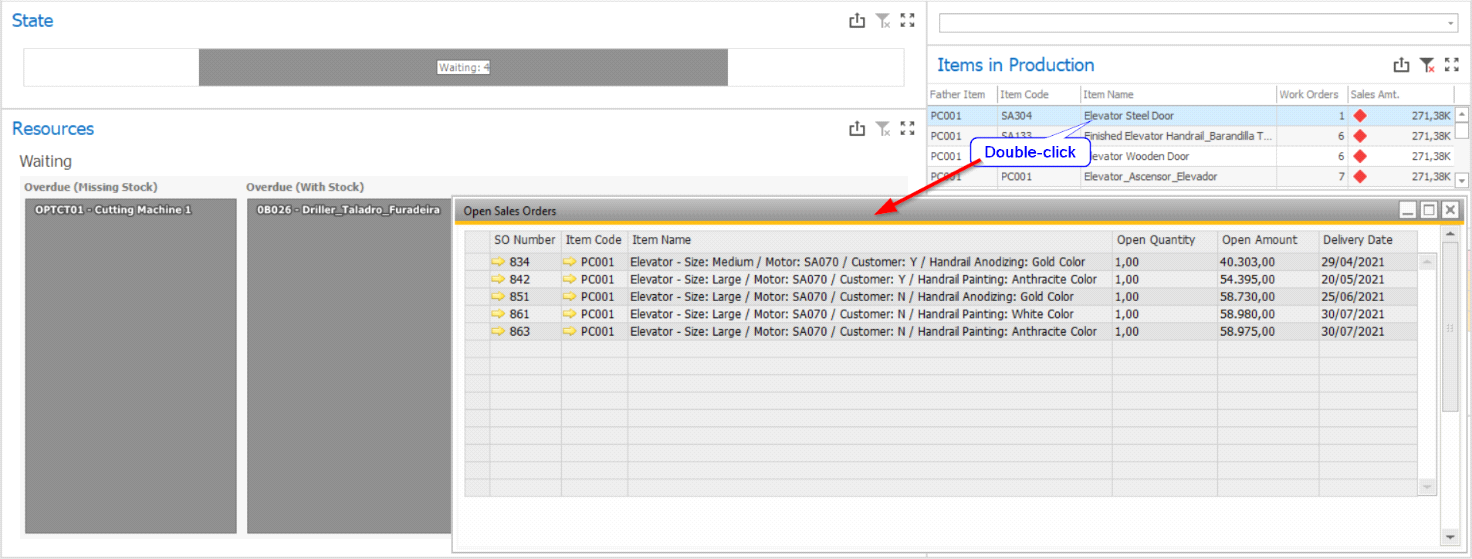
Task: Select the OPTCT01 Cutting Machine 1 tile
Action: click(130, 365)
